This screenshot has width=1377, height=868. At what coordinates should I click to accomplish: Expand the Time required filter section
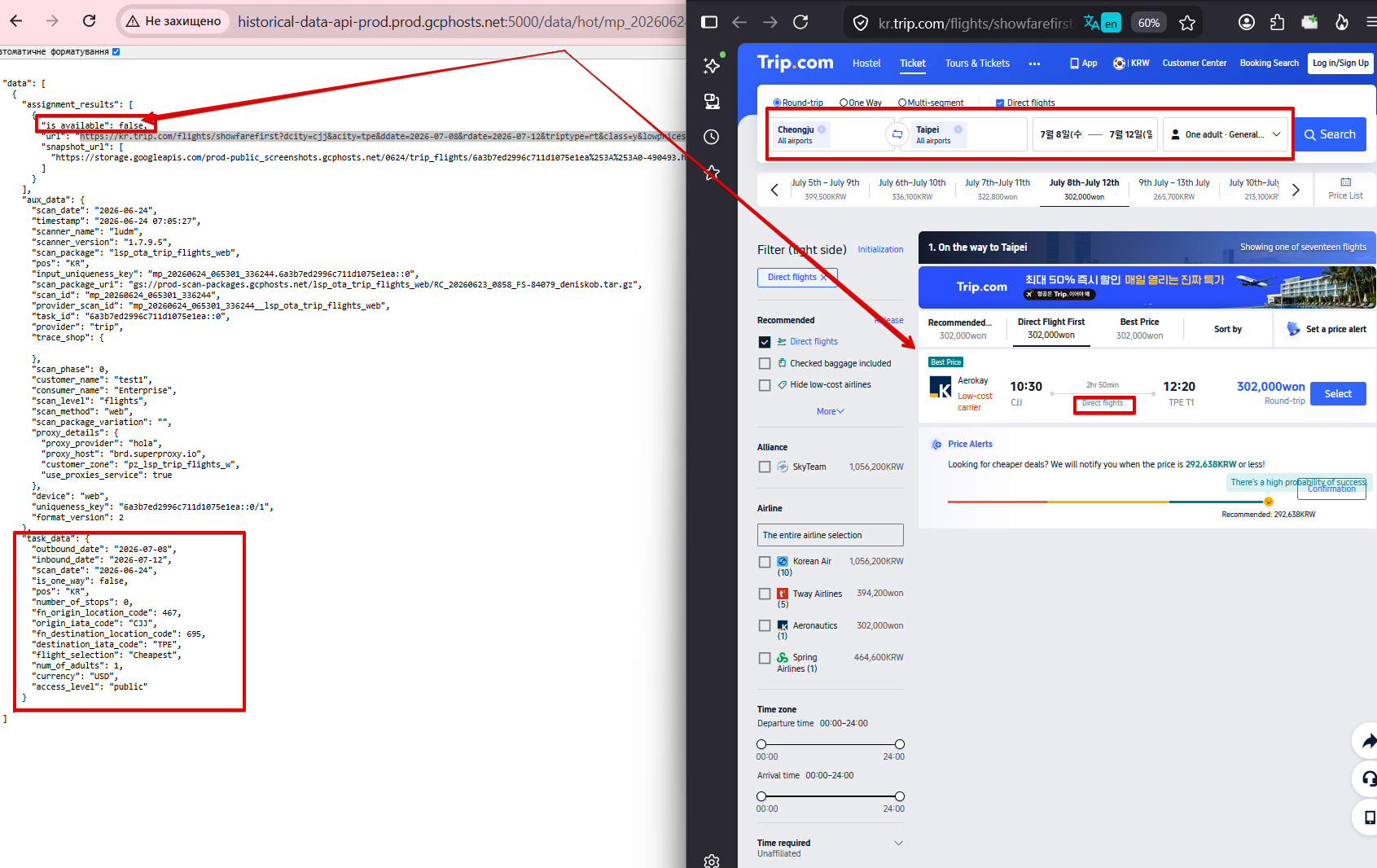(x=898, y=843)
